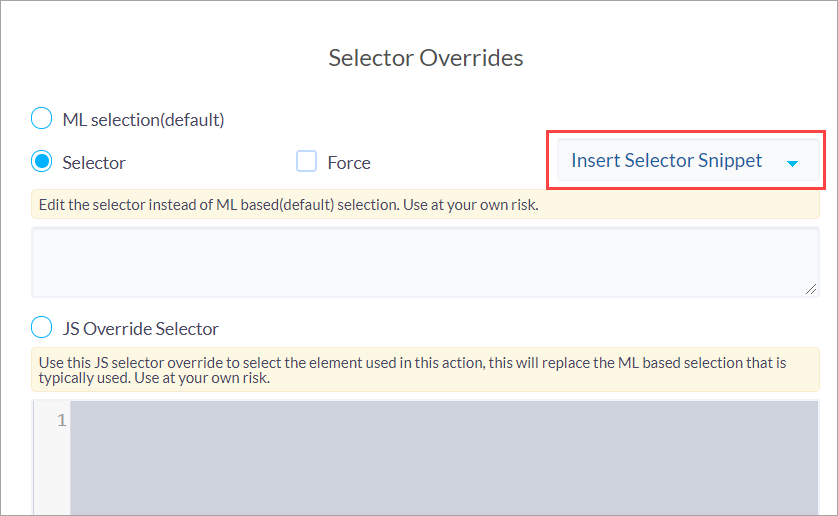Open the Insert Selector Snippet dropdown
Screen dimensions: 838x516
(x=688, y=160)
